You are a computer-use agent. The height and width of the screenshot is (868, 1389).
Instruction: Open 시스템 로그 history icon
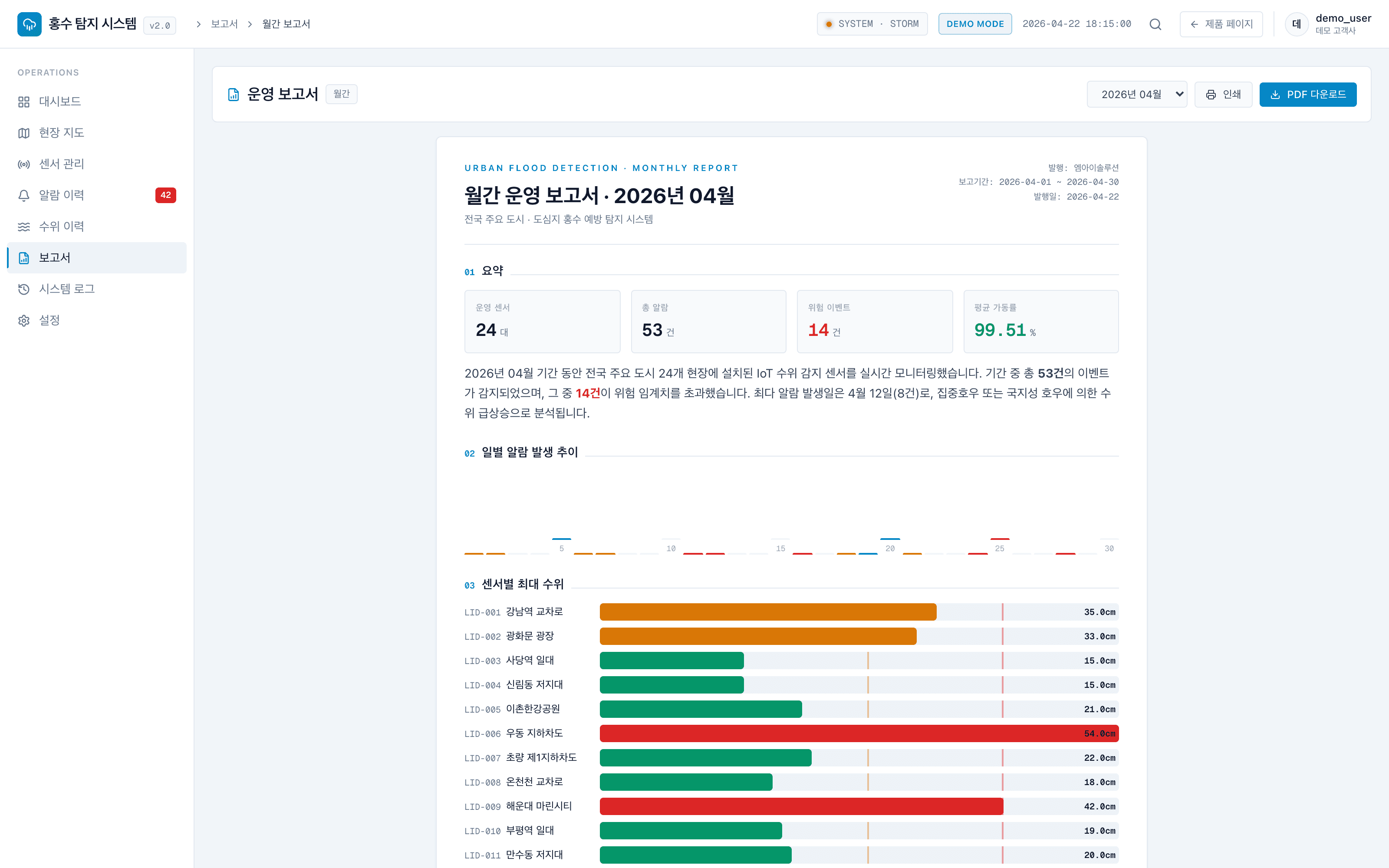[23, 289]
